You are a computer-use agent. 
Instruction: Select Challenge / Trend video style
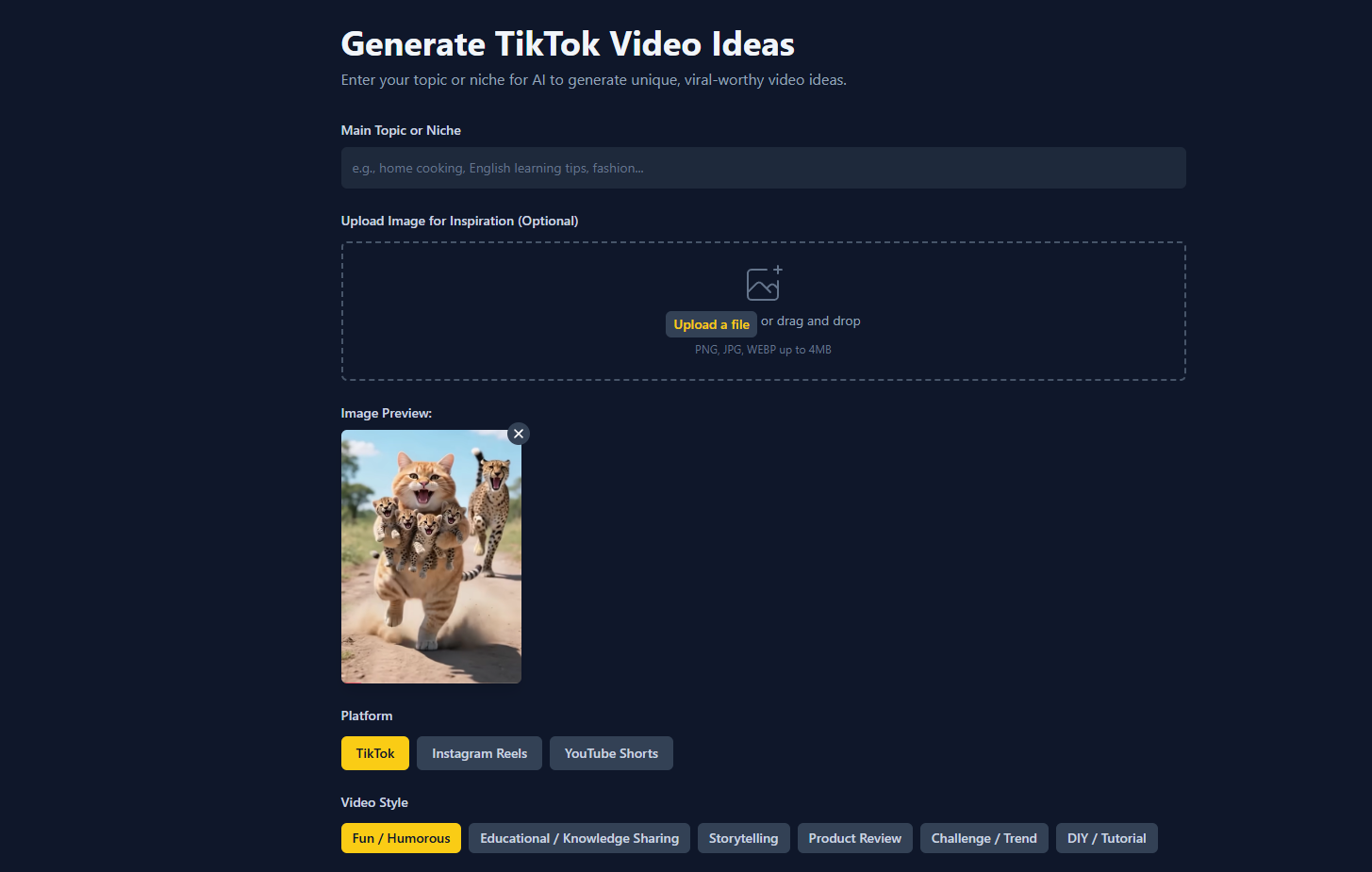pyautogui.click(x=984, y=838)
